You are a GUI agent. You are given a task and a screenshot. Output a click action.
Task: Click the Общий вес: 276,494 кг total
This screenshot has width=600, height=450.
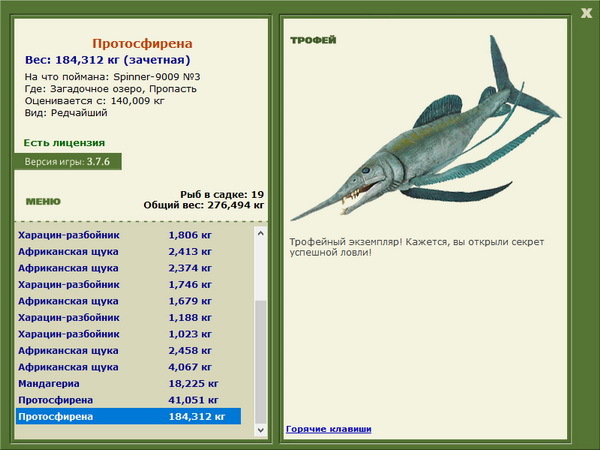(x=204, y=205)
